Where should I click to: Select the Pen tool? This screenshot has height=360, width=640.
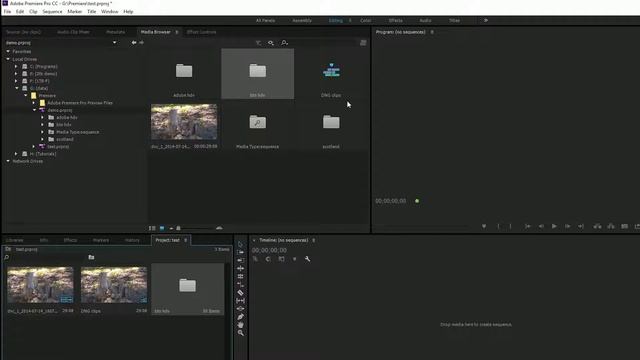point(240,317)
